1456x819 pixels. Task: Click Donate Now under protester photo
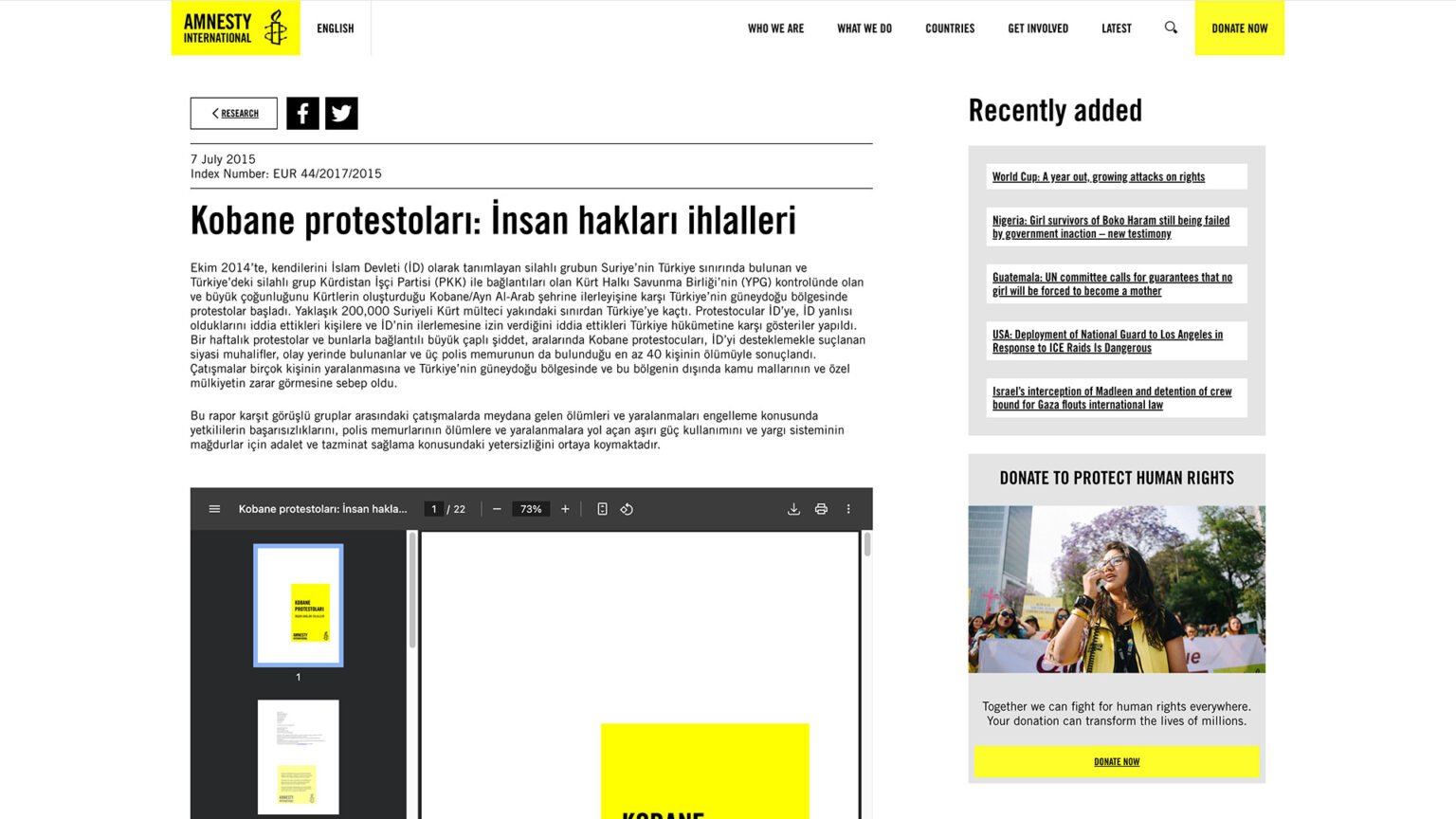[x=1117, y=762]
